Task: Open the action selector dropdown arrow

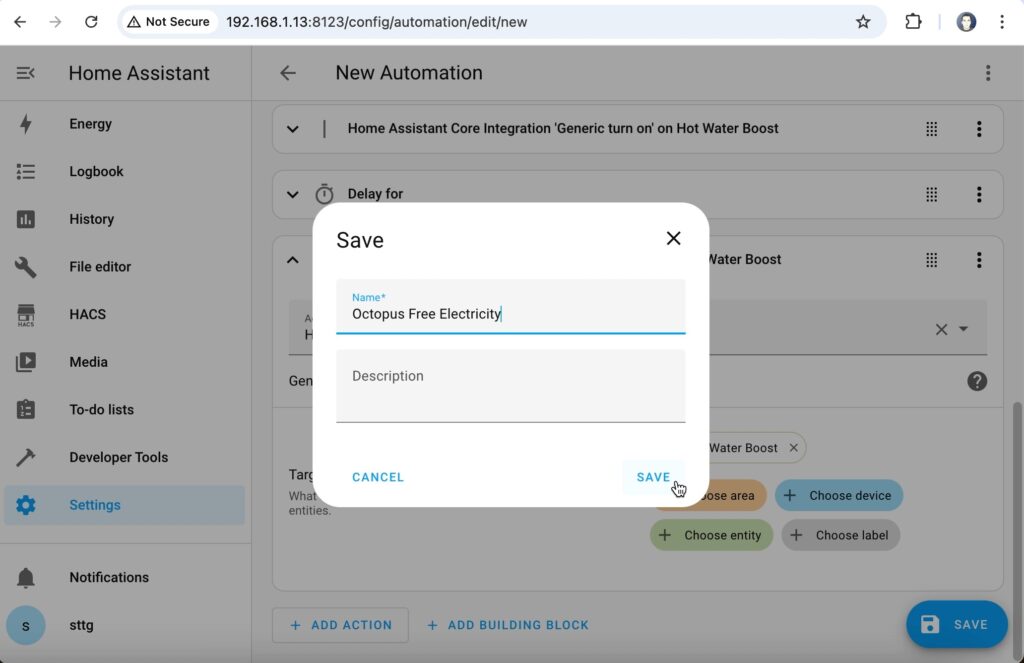Action: [963, 329]
